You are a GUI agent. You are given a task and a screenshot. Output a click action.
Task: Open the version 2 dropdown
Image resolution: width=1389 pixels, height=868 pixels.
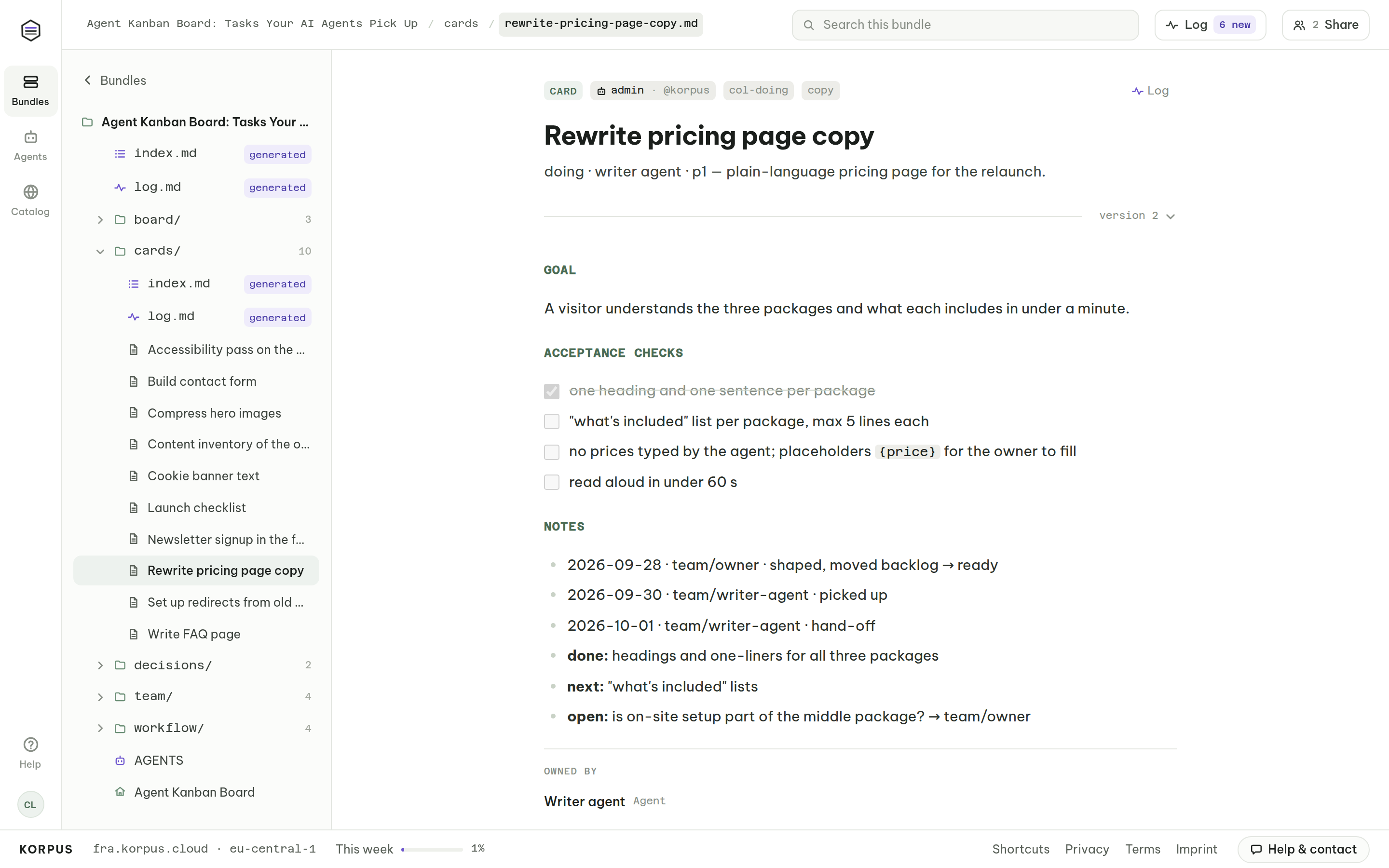pyautogui.click(x=1137, y=216)
